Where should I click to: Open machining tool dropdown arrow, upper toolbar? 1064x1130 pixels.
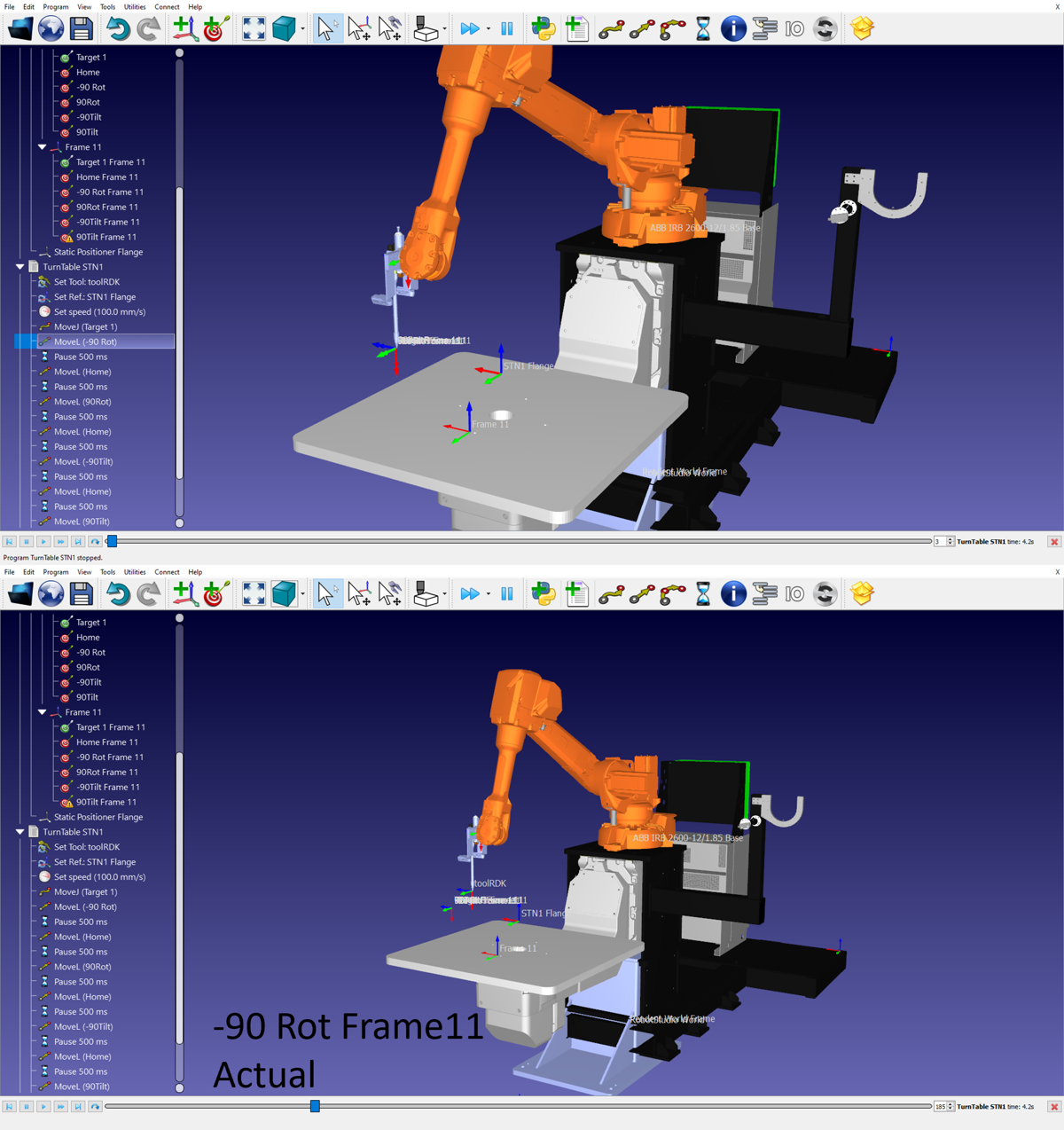point(445,29)
